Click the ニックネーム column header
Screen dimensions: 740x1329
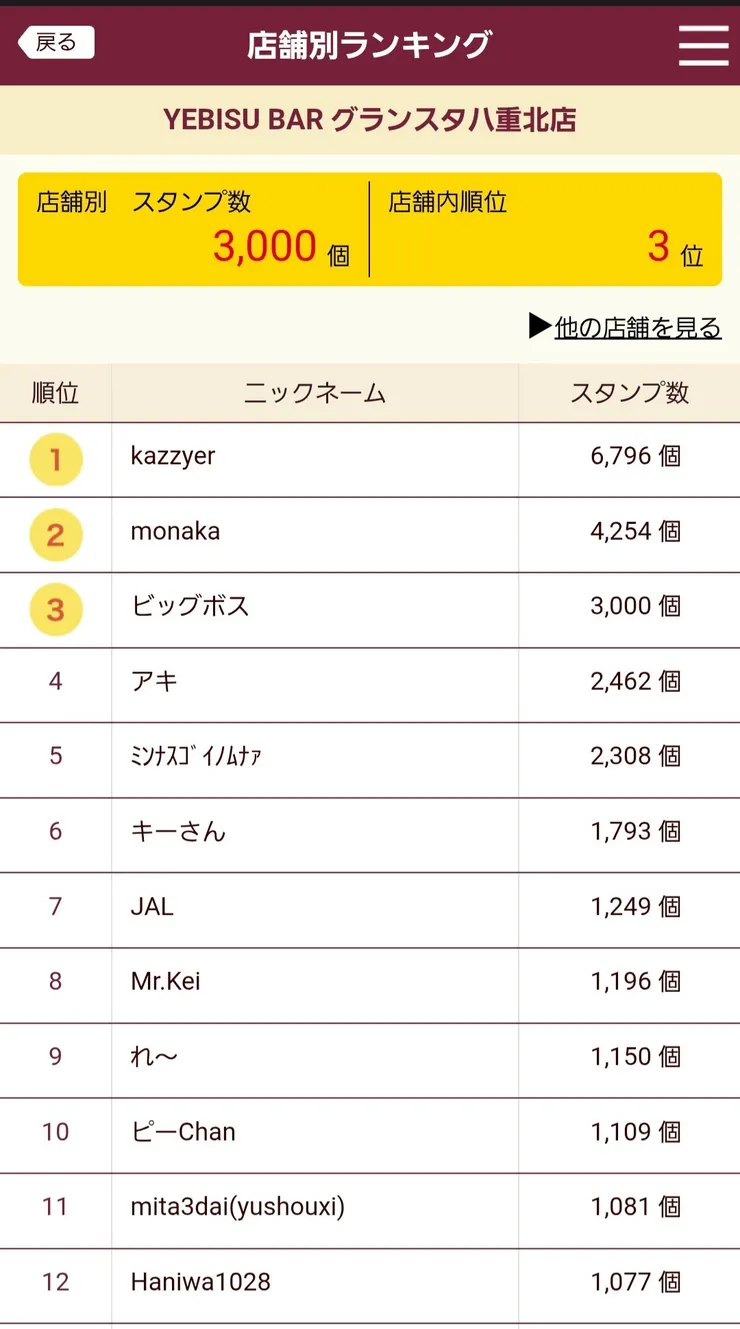click(313, 393)
